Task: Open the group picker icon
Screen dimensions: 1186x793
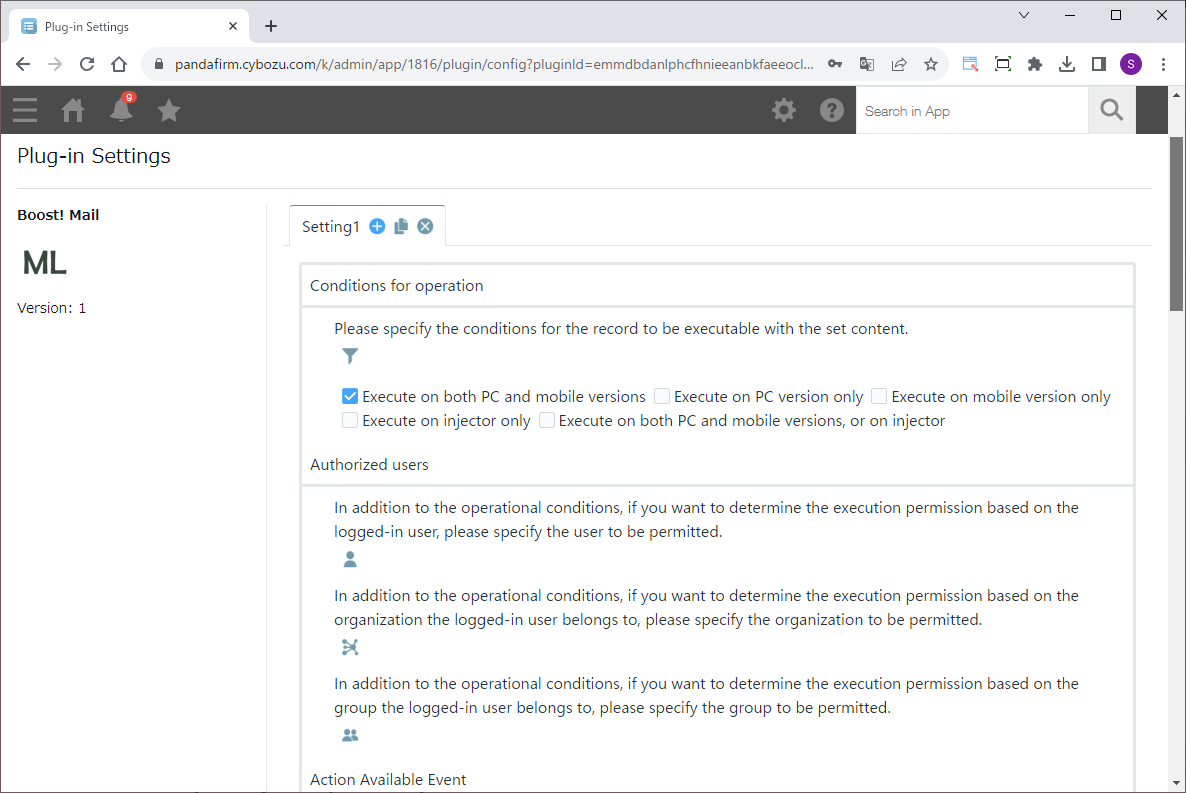Action: point(350,736)
